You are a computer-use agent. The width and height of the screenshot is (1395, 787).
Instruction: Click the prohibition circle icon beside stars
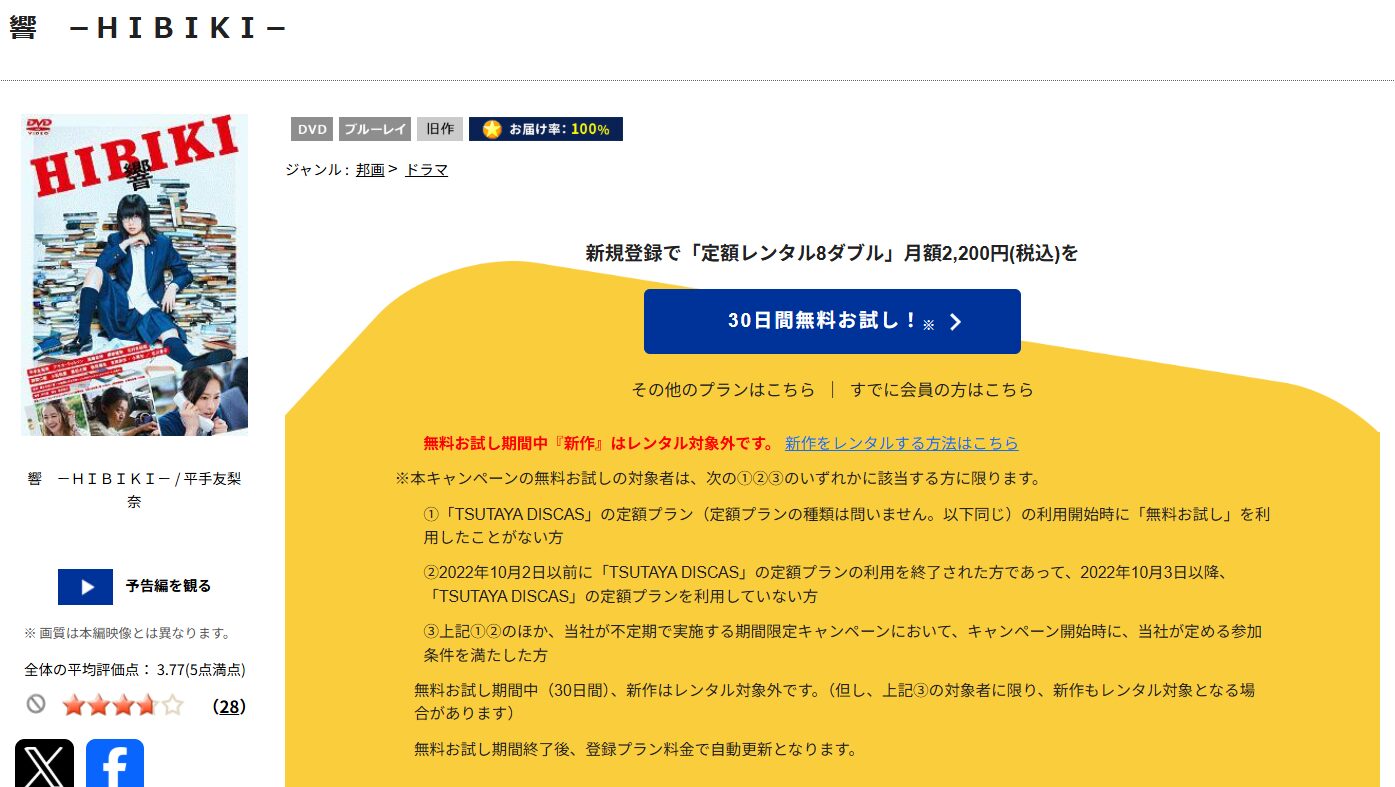[x=36, y=704]
